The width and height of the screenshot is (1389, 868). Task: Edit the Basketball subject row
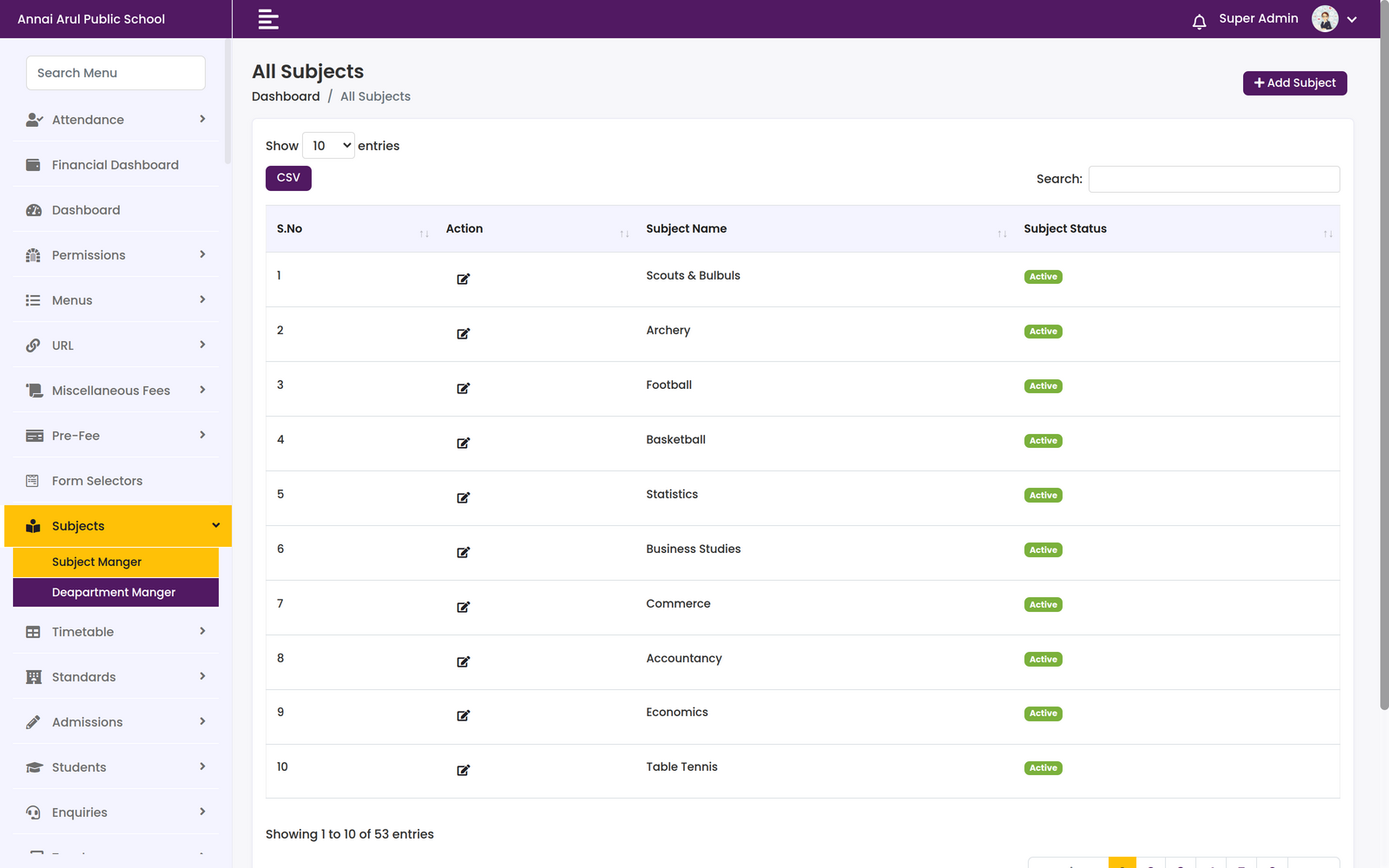[x=464, y=443]
